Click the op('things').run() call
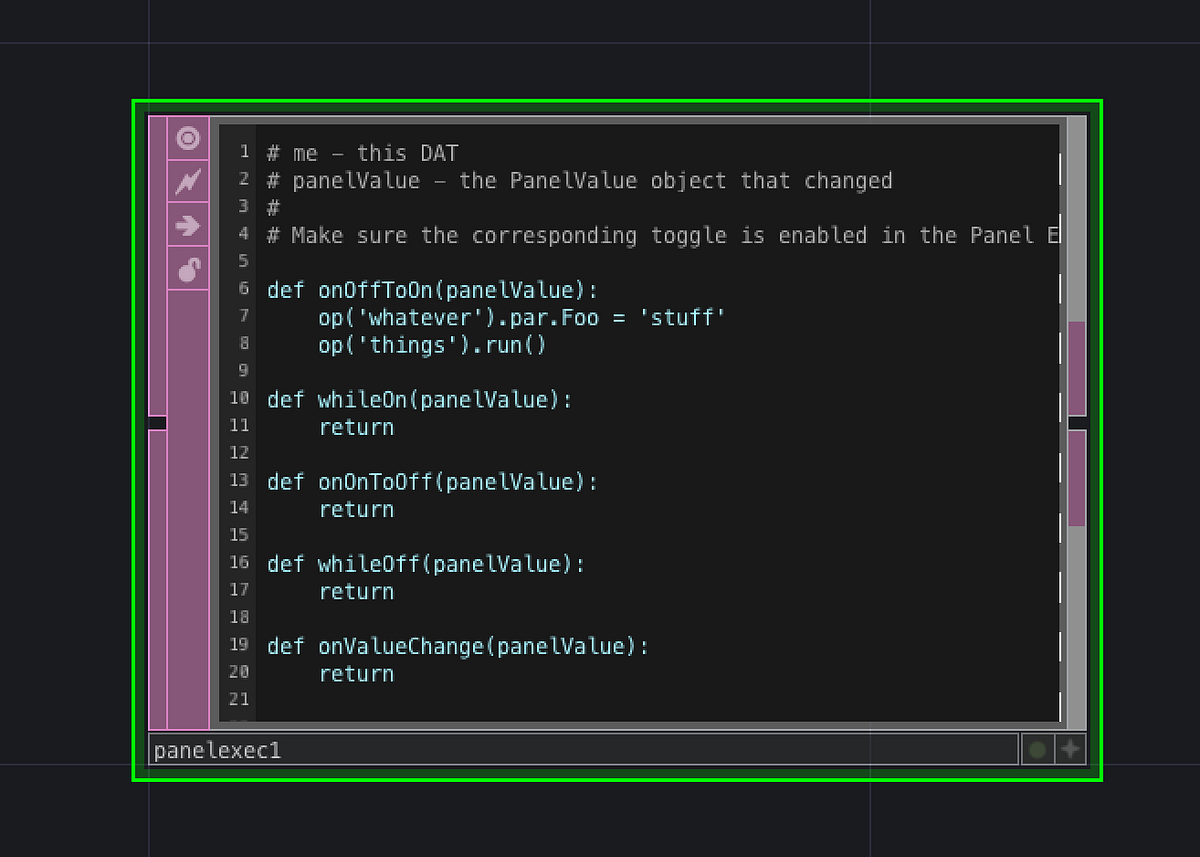The image size is (1200, 857). (430, 344)
